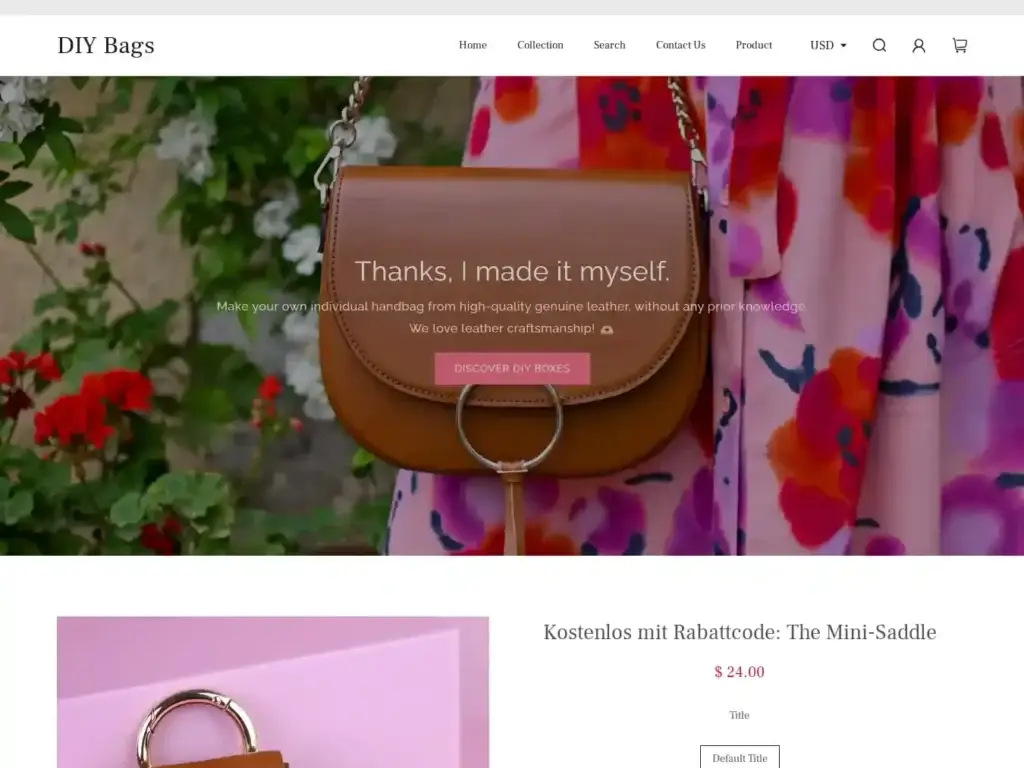Screen dimensions: 1024x768
Task: Open site search via the magnifier icon
Action: pyautogui.click(x=879, y=45)
